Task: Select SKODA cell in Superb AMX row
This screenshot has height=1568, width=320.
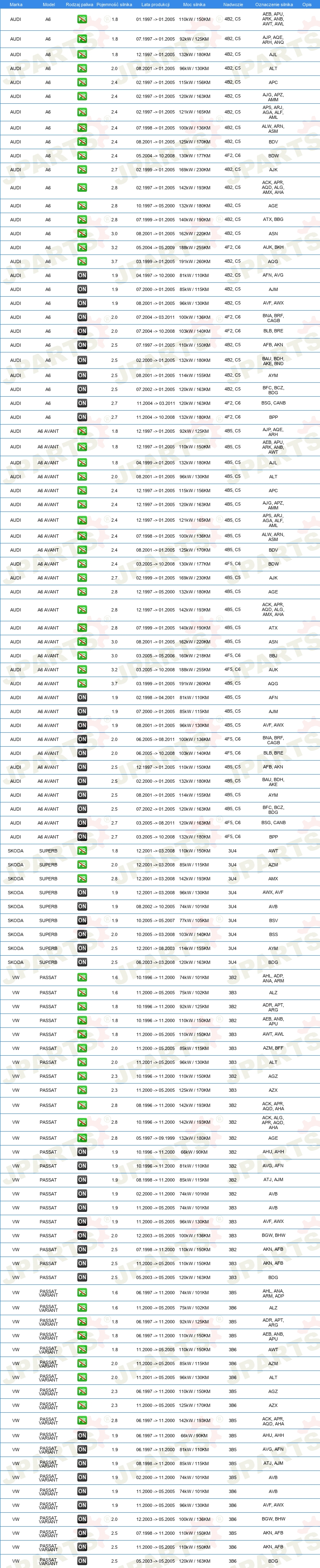Action: pos(16,879)
